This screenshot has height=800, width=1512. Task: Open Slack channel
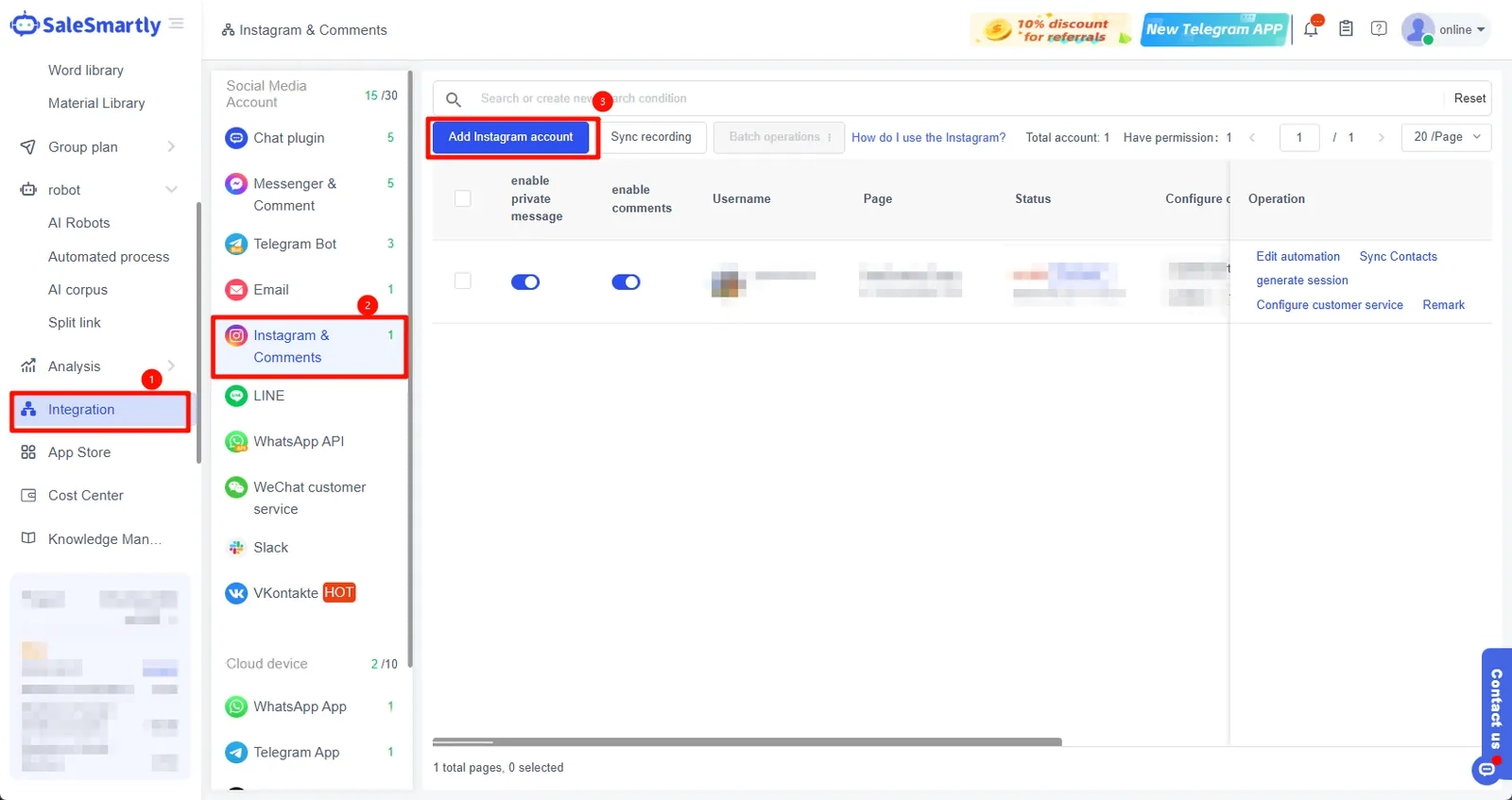(310, 548)
